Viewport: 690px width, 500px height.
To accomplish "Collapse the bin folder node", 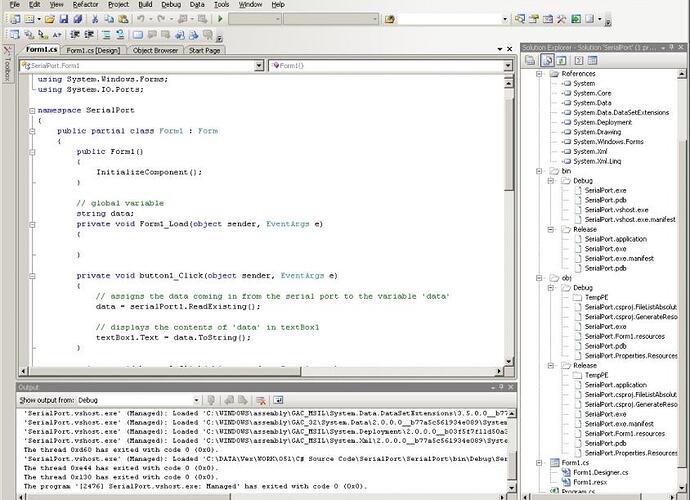I will [x=539, y=171].
